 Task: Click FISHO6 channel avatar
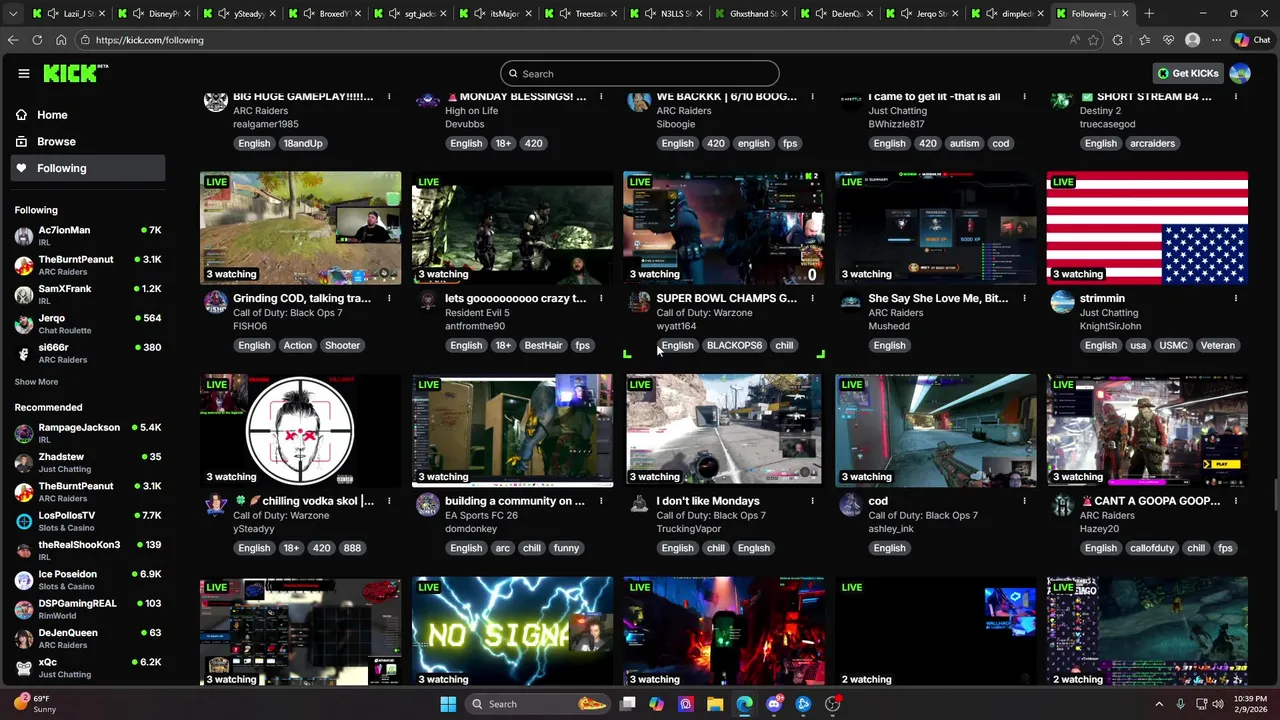pyautogui.click(x=215, y=302)
